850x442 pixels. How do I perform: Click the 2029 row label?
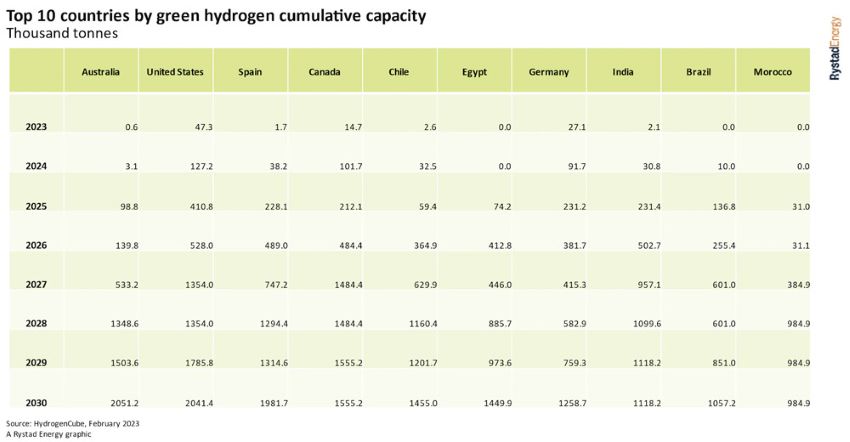(36, 362)
